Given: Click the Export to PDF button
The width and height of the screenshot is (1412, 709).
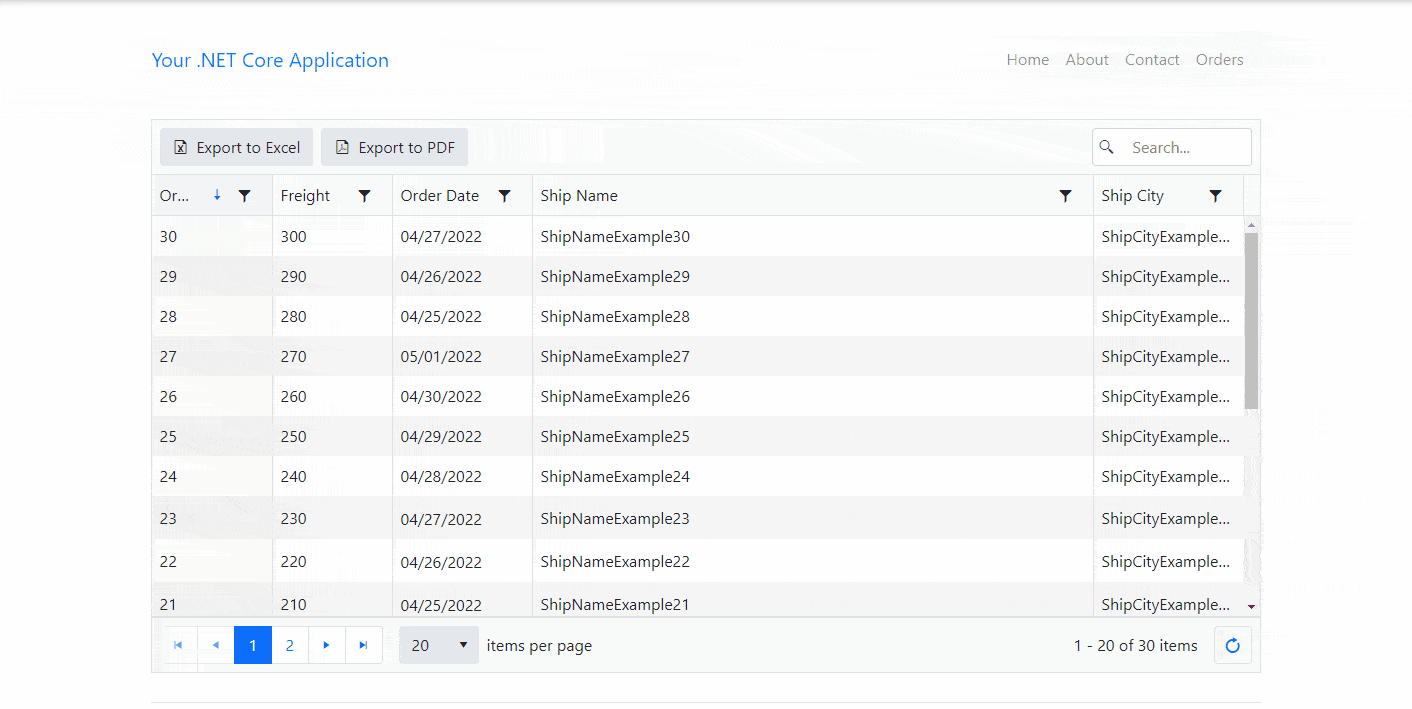Looking at the screenshot, I should coord(394,147).
